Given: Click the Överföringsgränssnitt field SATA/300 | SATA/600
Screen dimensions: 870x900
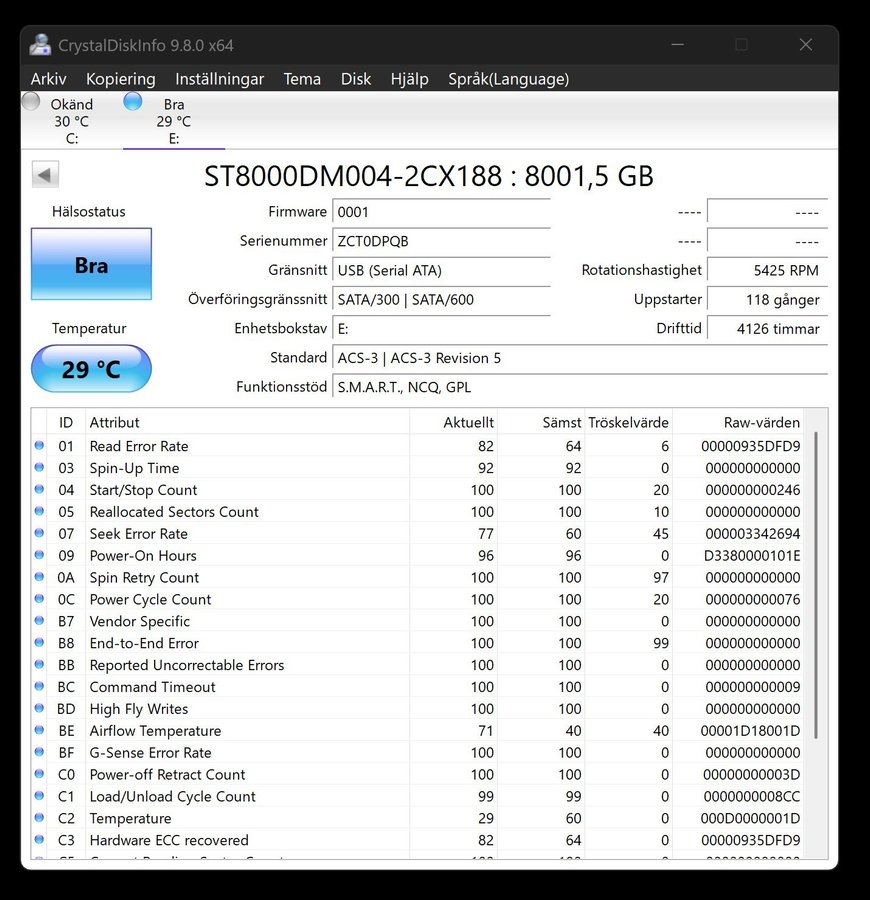Looking at the screenshot, I should pyautogui.click(x=441, y=300).
